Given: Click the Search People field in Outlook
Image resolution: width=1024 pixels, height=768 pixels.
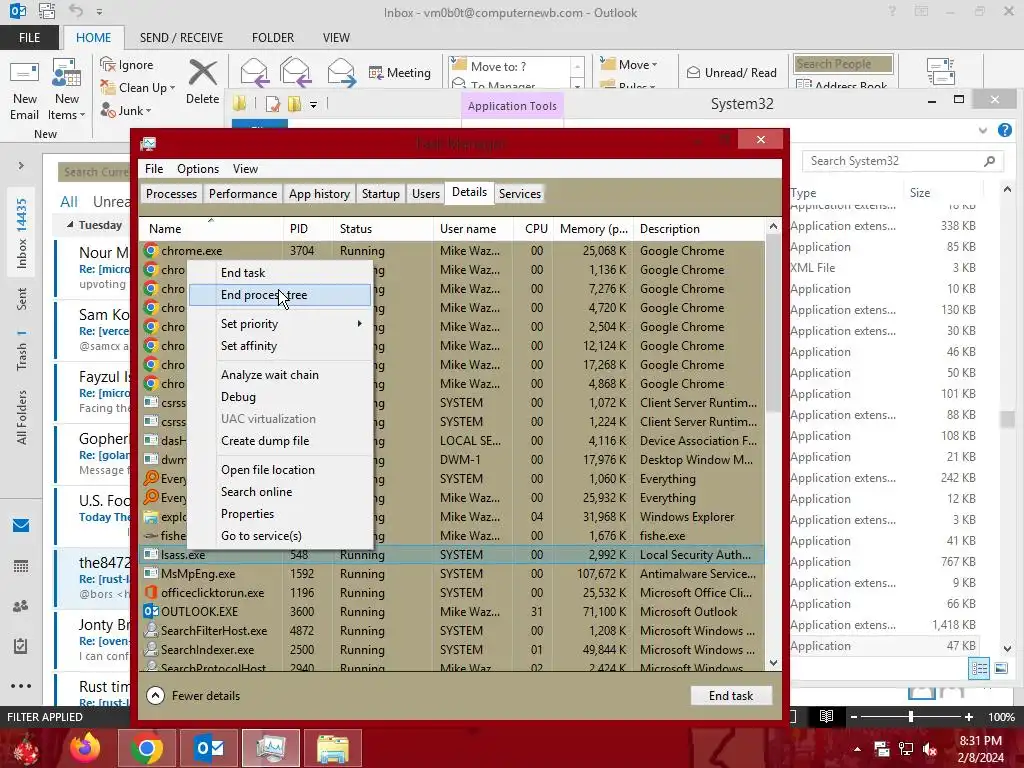Looking at the screenshot, I should point(843,64).
